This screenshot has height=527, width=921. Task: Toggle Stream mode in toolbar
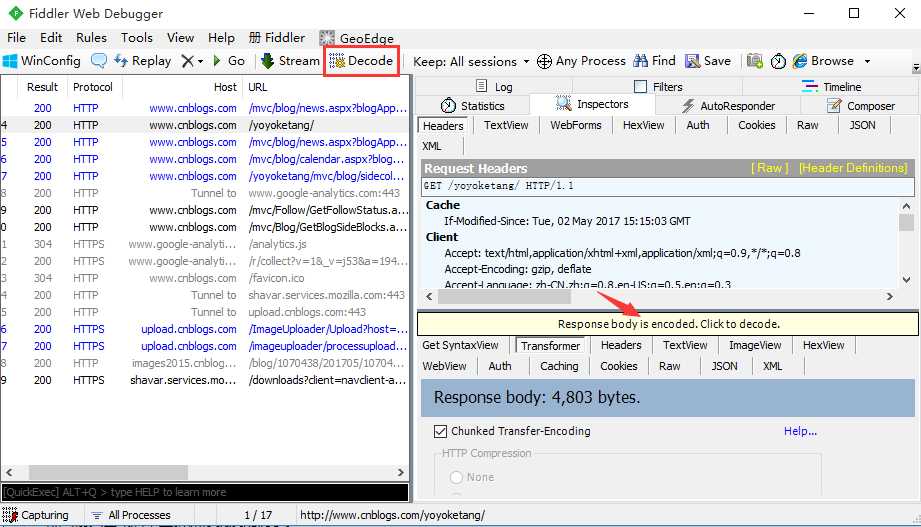[290, 61]
